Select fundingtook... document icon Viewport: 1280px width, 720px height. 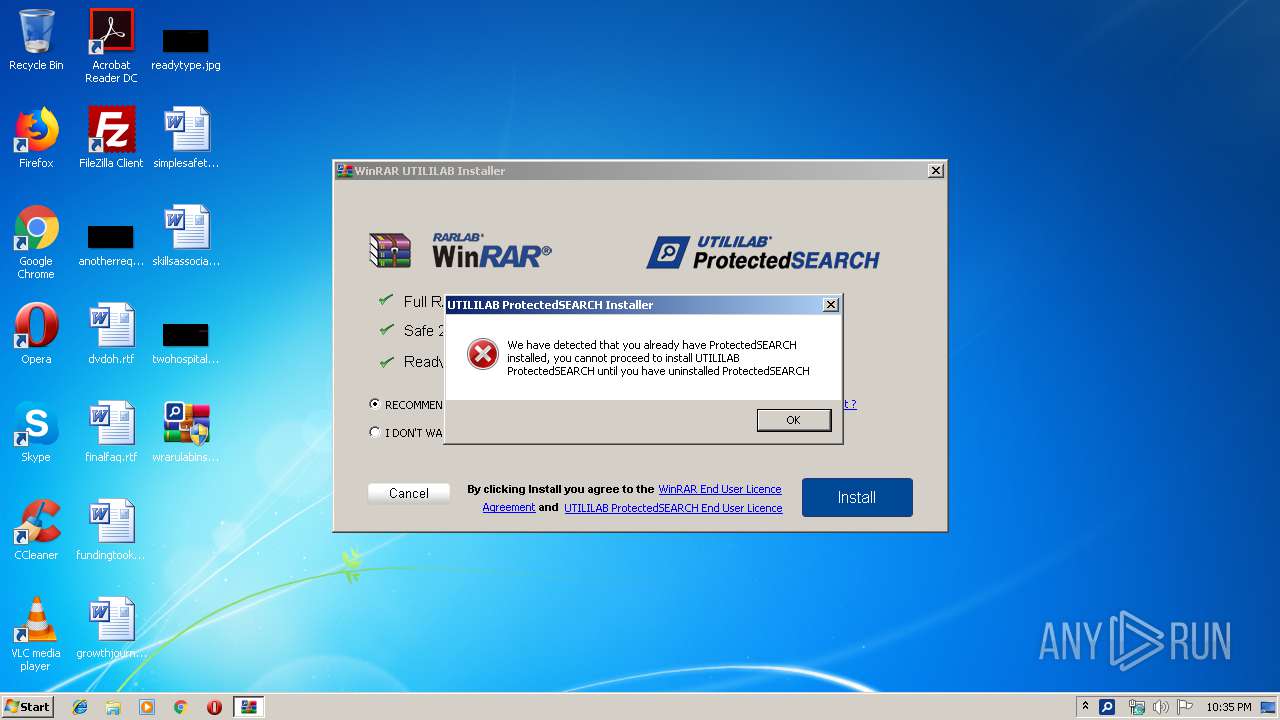[x=111, y=530]
